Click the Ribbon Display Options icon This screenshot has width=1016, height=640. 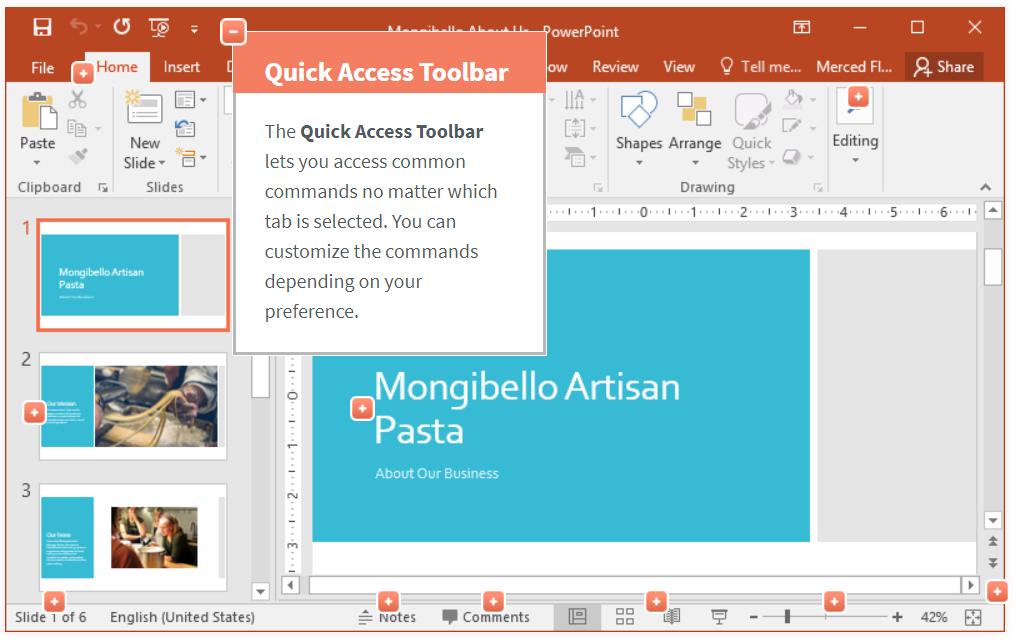(x=802, y=27)
